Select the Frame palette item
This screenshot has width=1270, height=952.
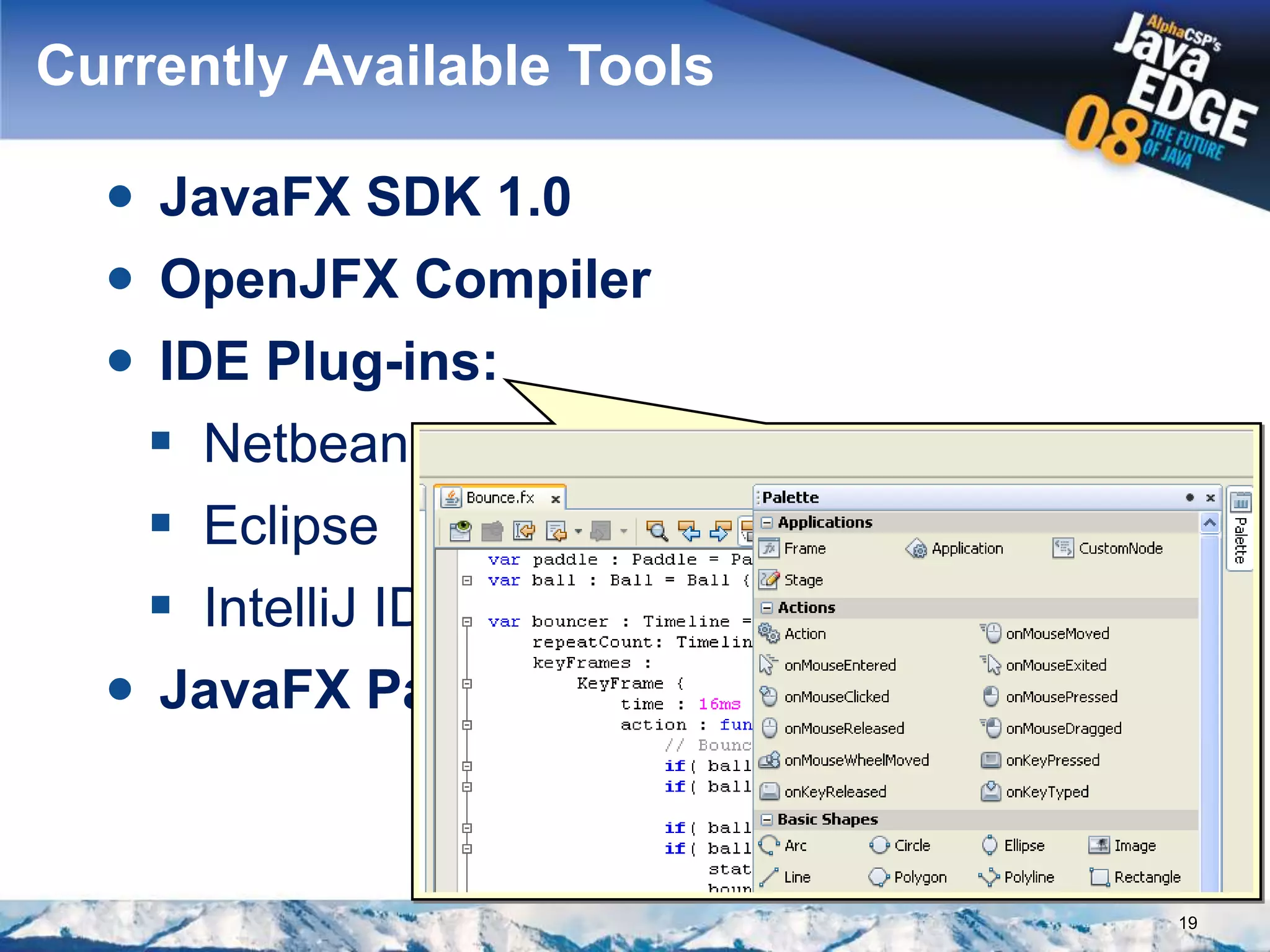793,549
